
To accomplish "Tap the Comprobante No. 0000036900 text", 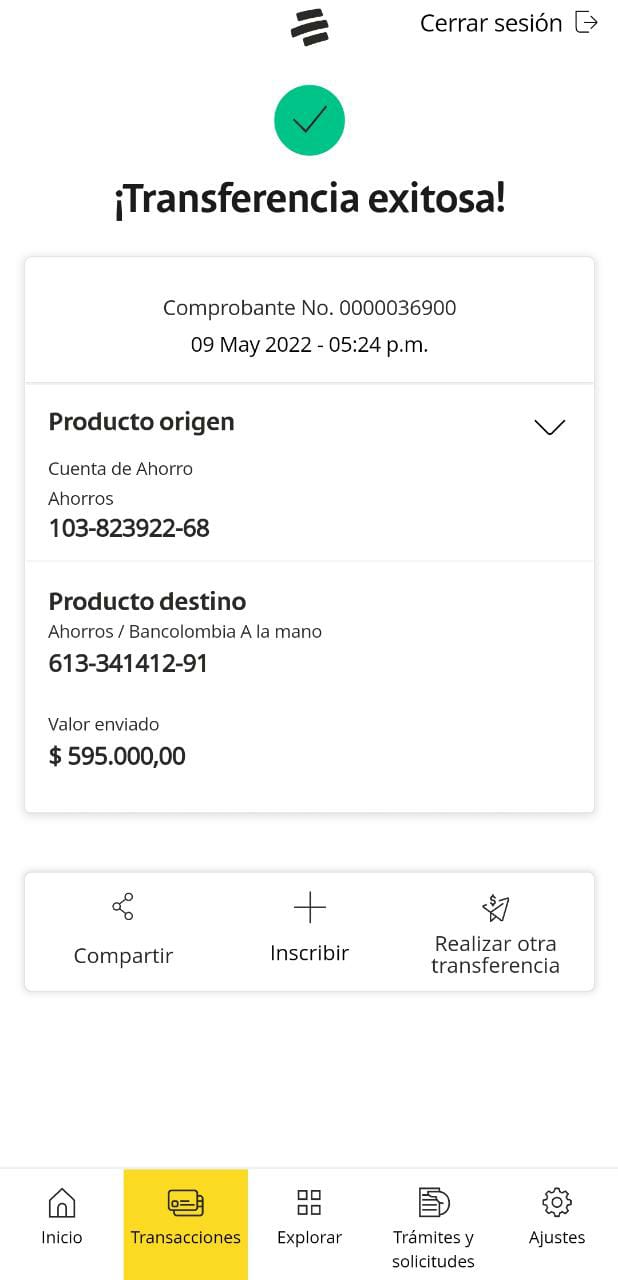I will coord(310,308).
